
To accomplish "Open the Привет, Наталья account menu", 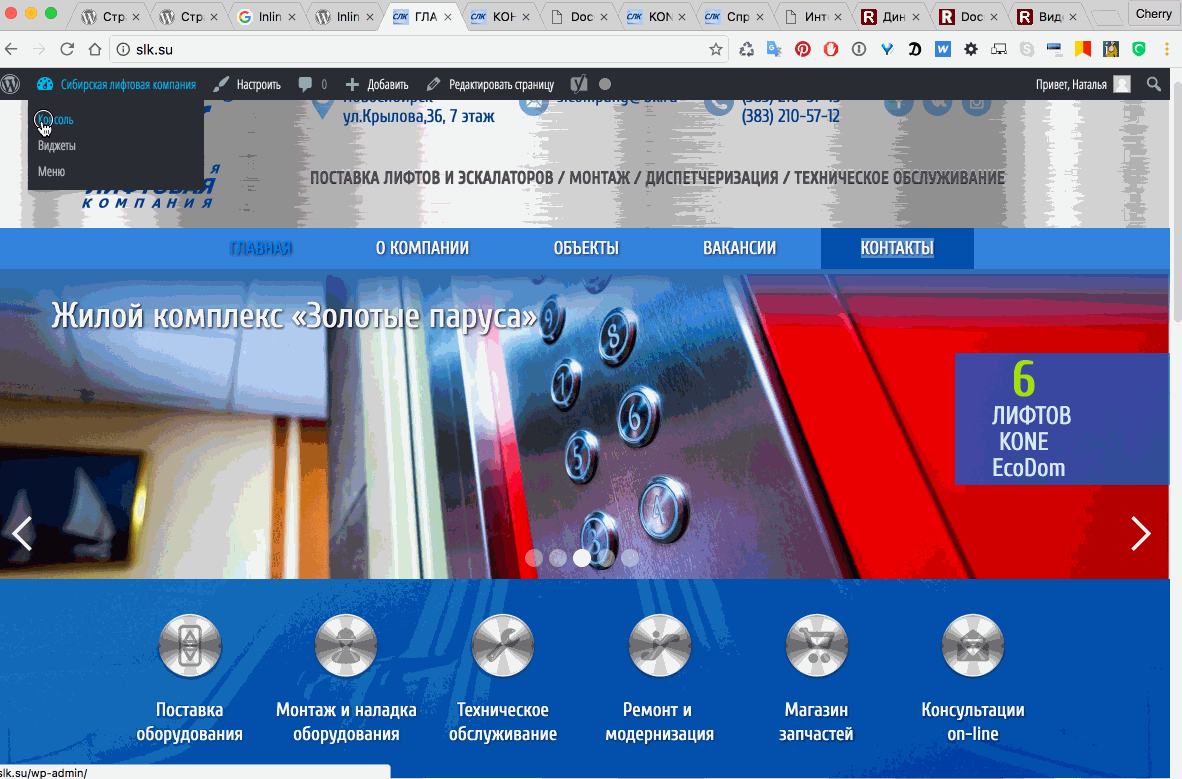I will (x=1083, y=84).
